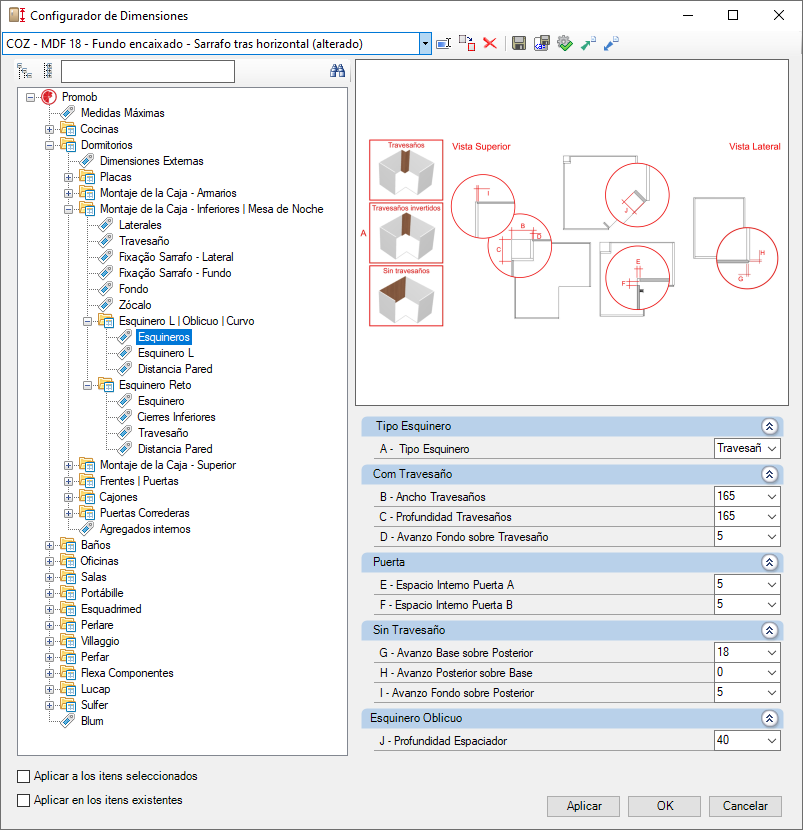Click the Agregados internos tag icon
This screenshot has height=830, width=803.
coord(87,529)
